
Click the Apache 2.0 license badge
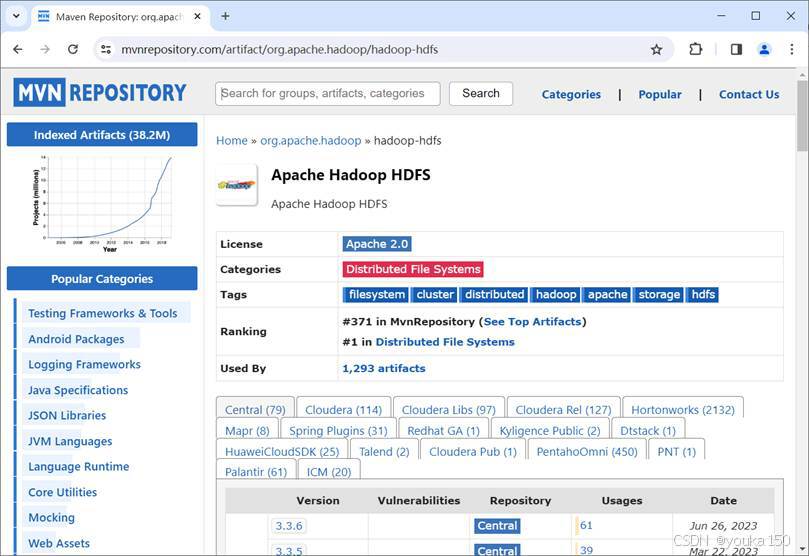[x=377, y=244]
